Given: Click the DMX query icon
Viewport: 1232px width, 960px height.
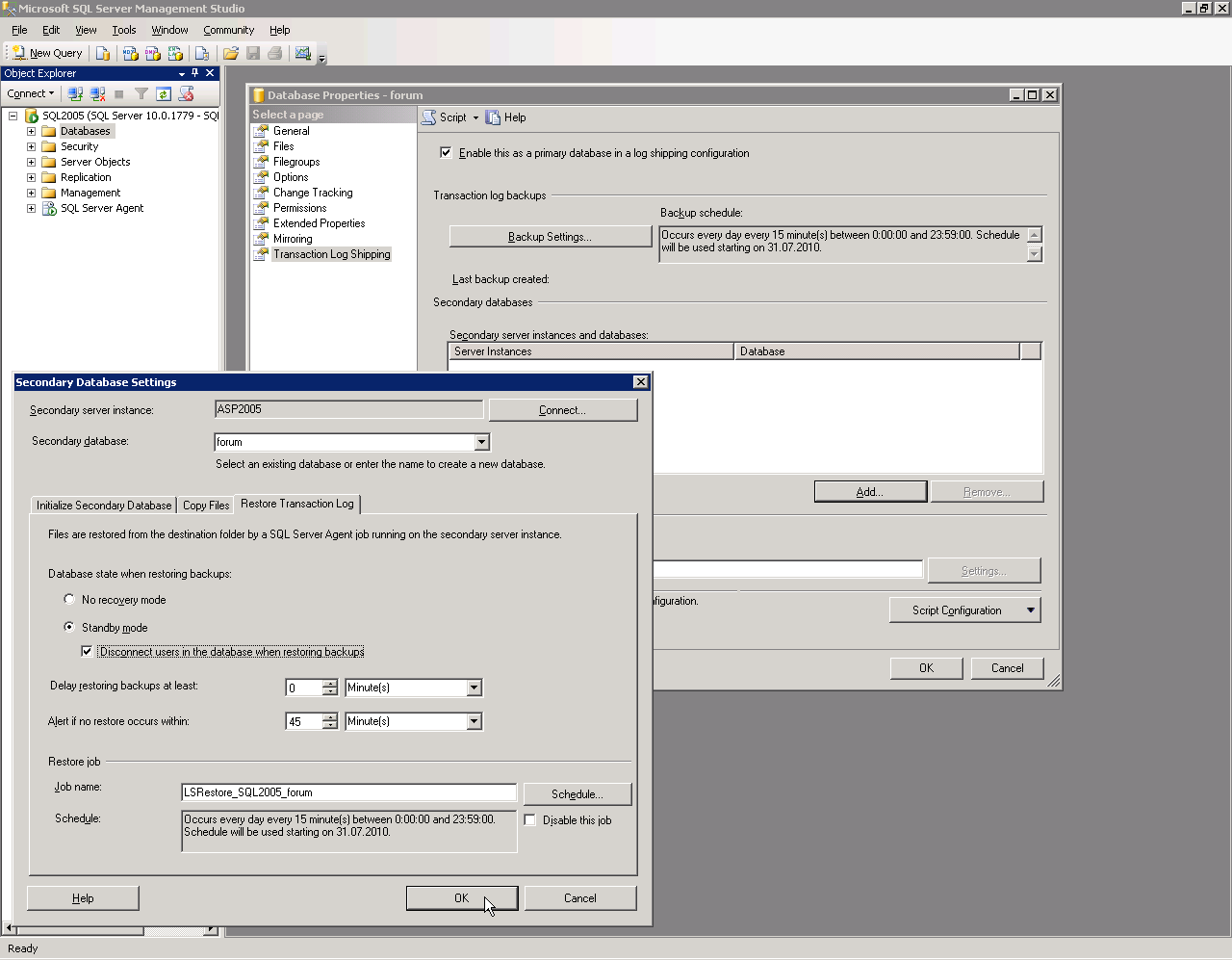Looking at the screenshot, I should 152,53.
